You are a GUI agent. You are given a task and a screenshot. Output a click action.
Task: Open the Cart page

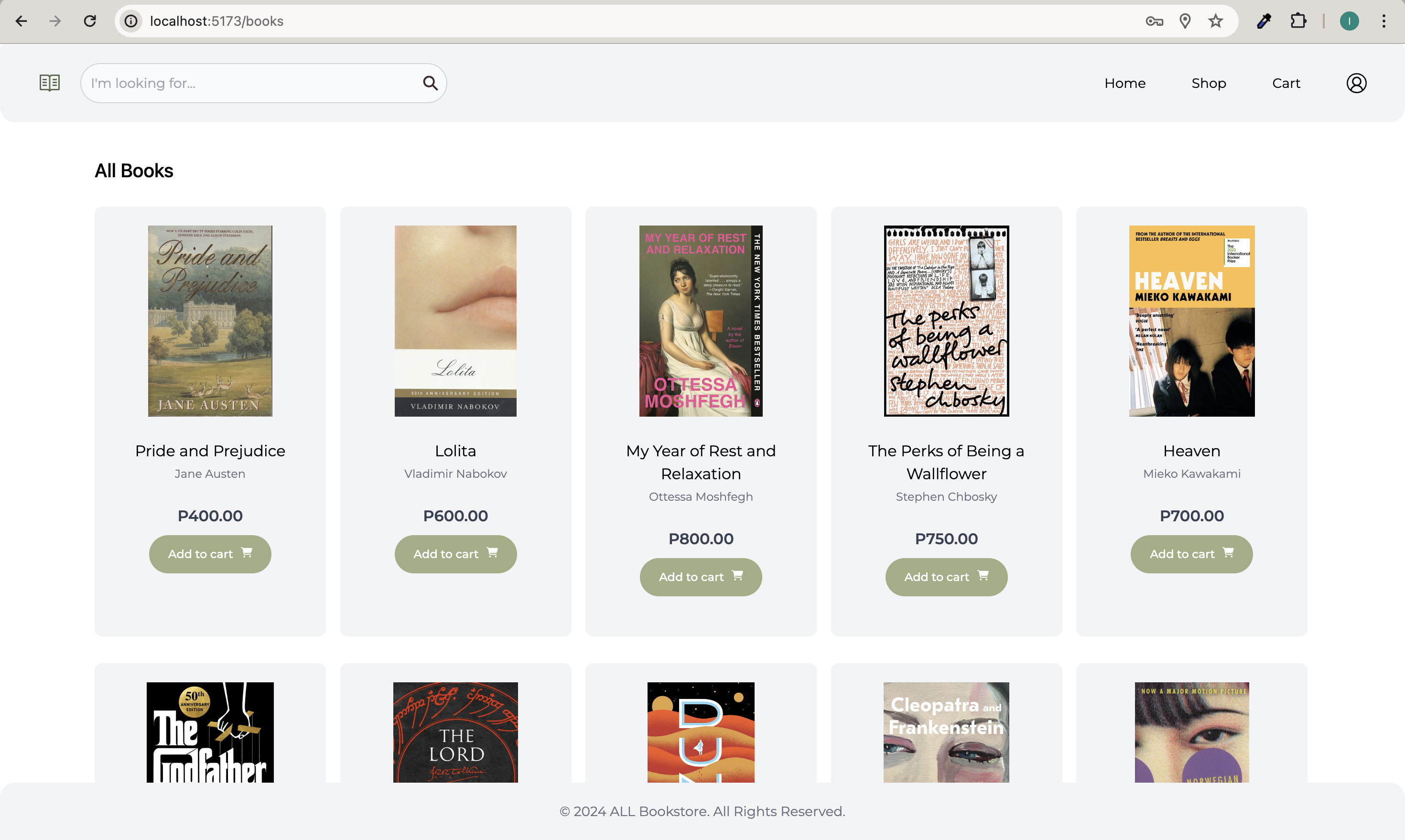click(1286, 83)
